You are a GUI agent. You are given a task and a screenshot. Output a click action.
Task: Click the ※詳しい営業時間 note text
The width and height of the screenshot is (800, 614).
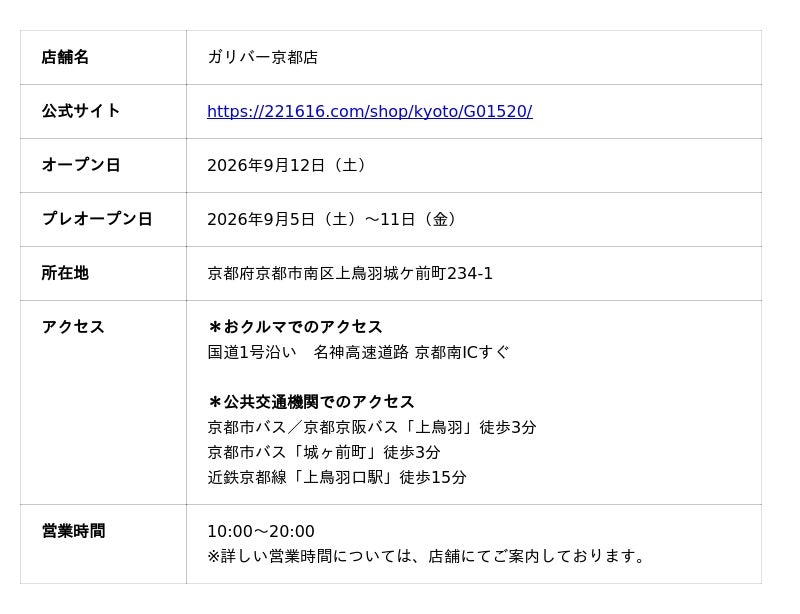(427, 556)
